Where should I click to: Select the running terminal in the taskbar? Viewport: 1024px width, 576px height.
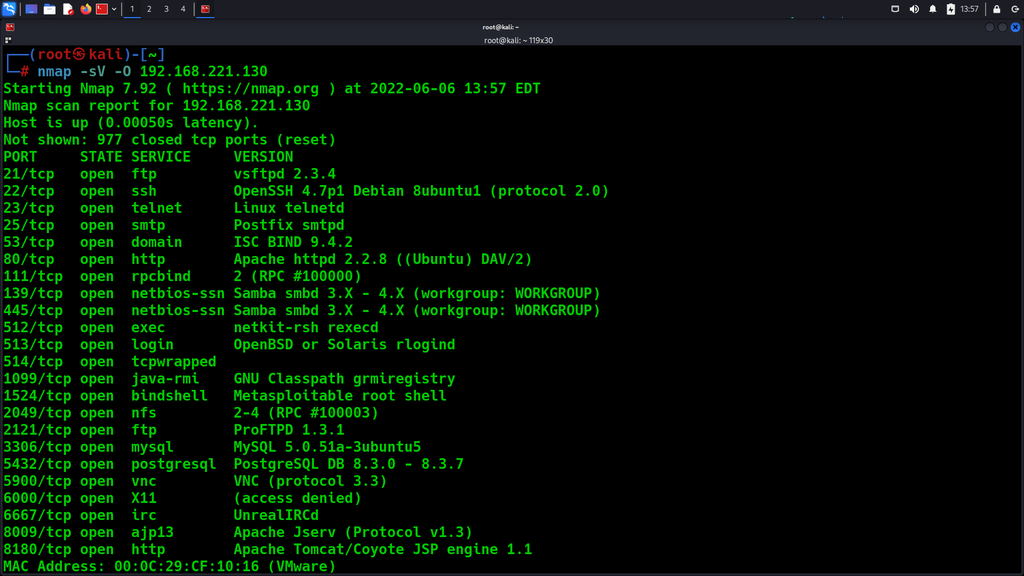(205, 9)
